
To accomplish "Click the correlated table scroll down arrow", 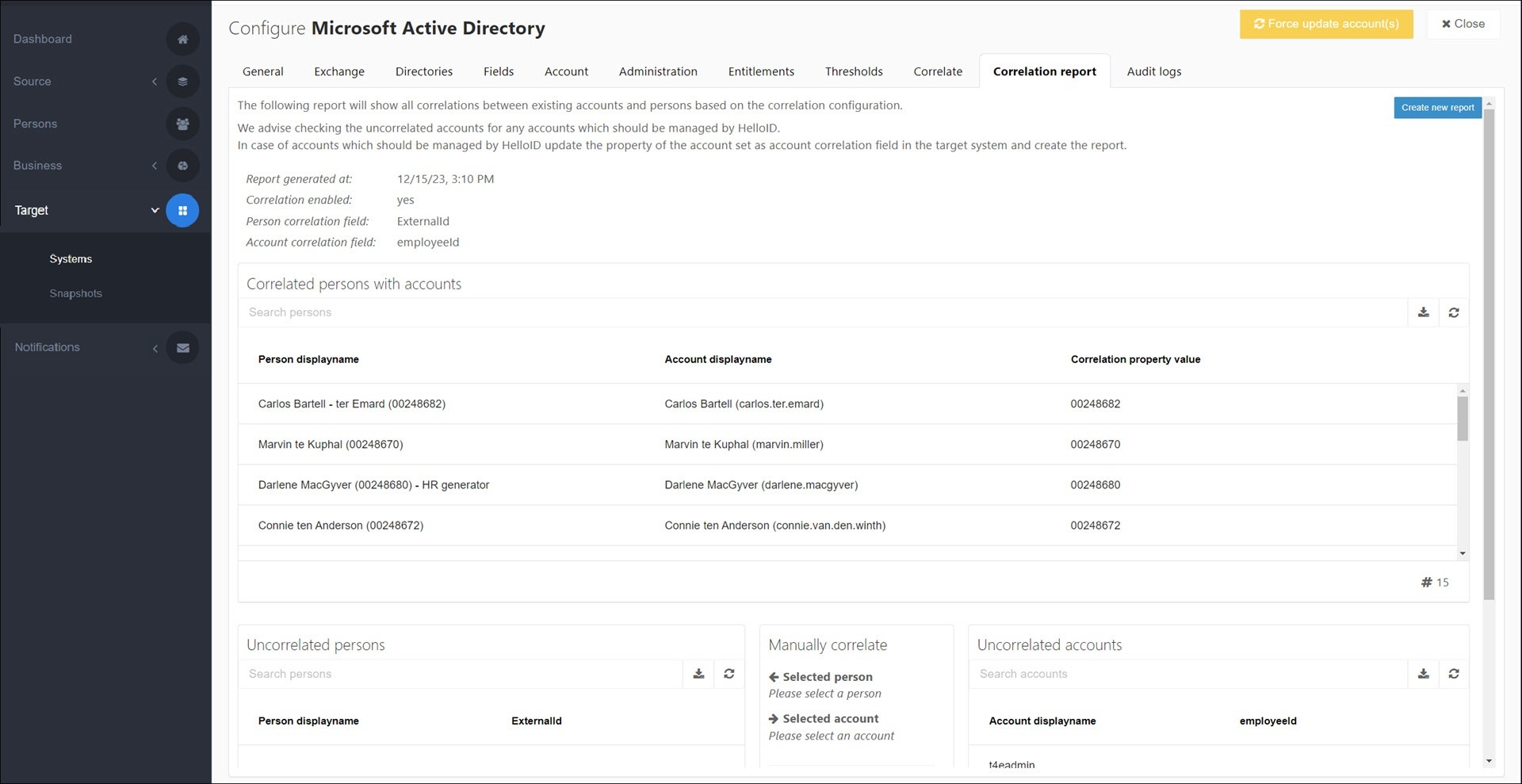I will click(1463, 553).
